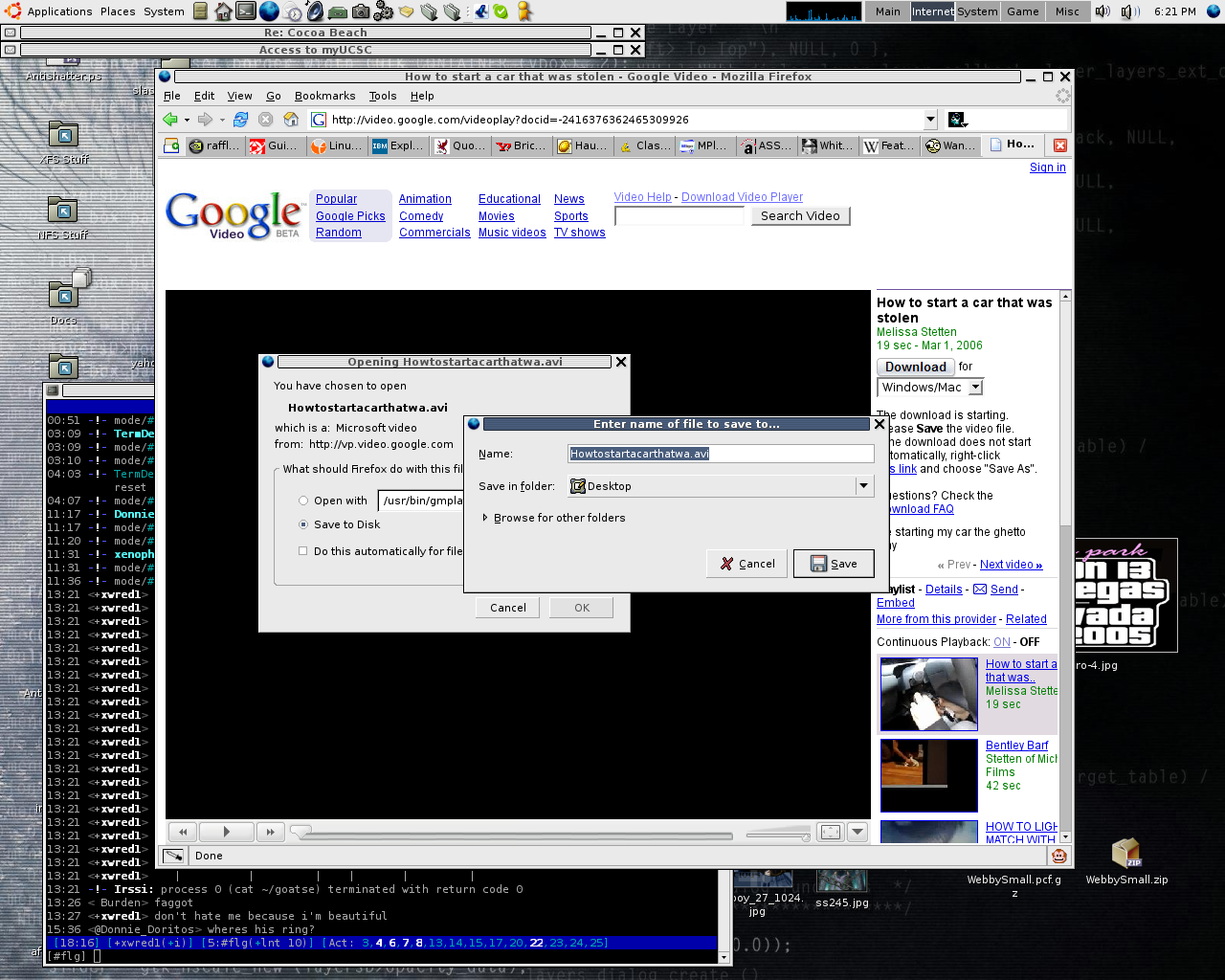
Task: Open the home folder launcher in top panel
Action: tap(223, 11)
